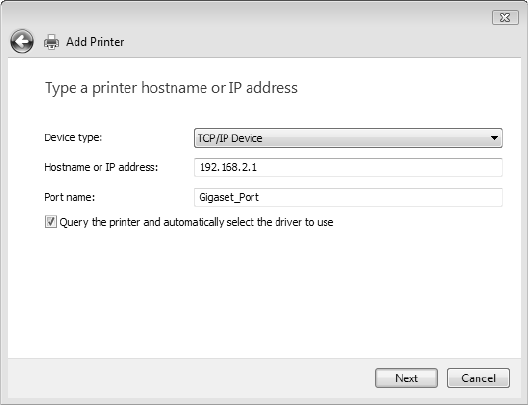The width and height of the screenshot is (528, 405).
Task: Close the Add Printer dialog window
Action: coord(505,18)
